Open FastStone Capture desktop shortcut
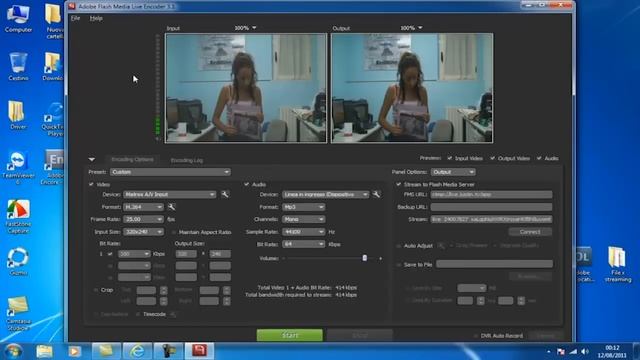Screen dimensions: 640x360 click(18, 216)
